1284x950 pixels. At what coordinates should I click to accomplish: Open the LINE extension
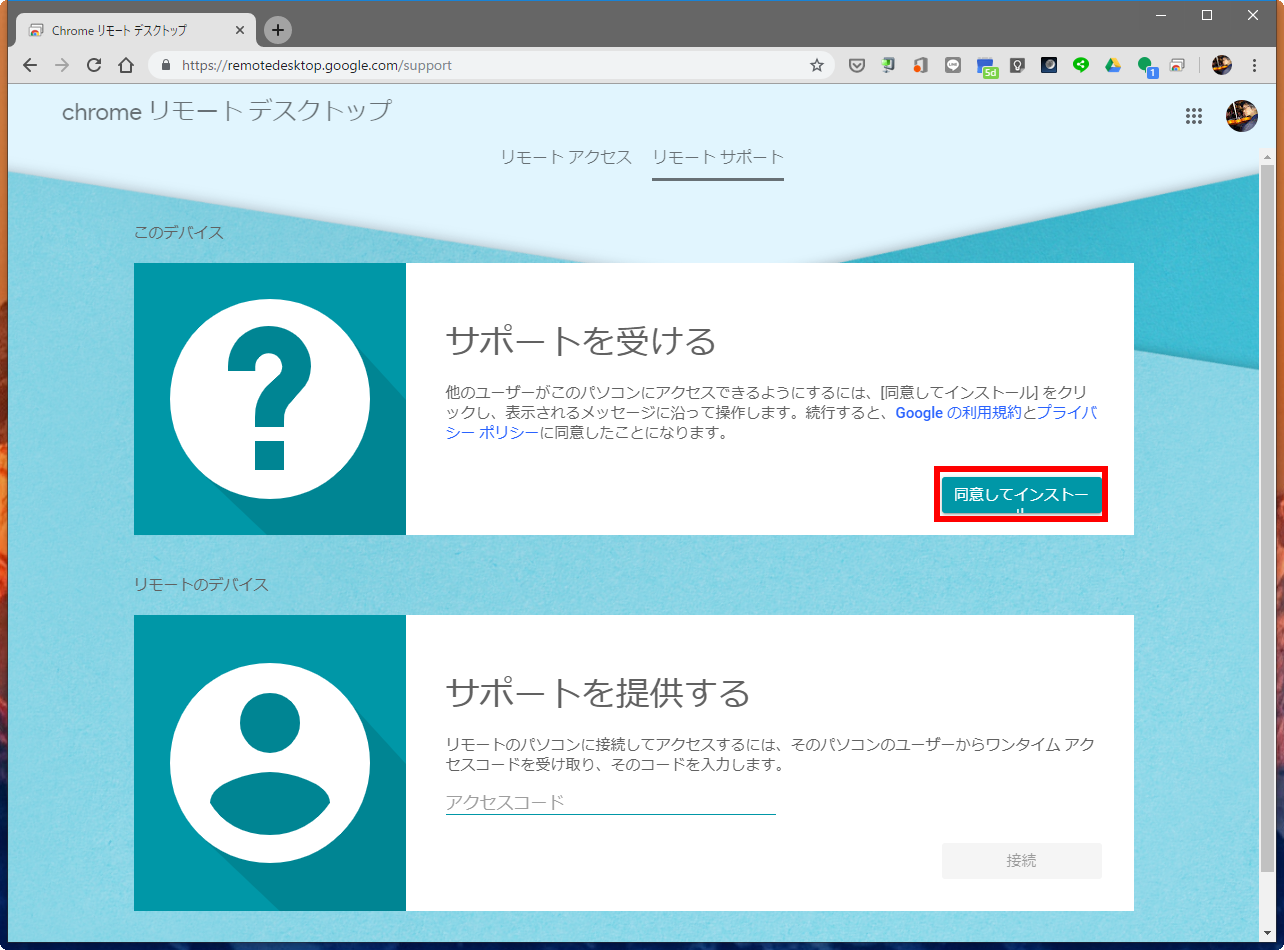[953, 65]
